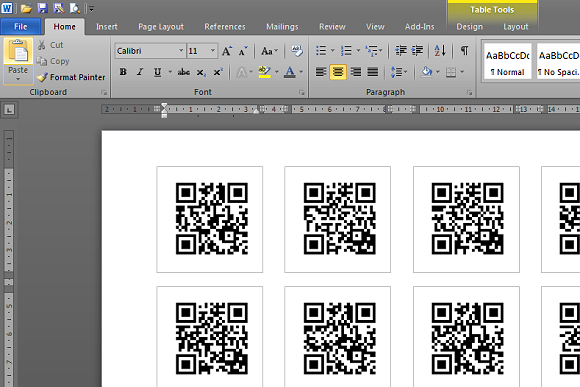Click the Paste clipboard icon
Screen dimensions: 580x387
[18, 51]
